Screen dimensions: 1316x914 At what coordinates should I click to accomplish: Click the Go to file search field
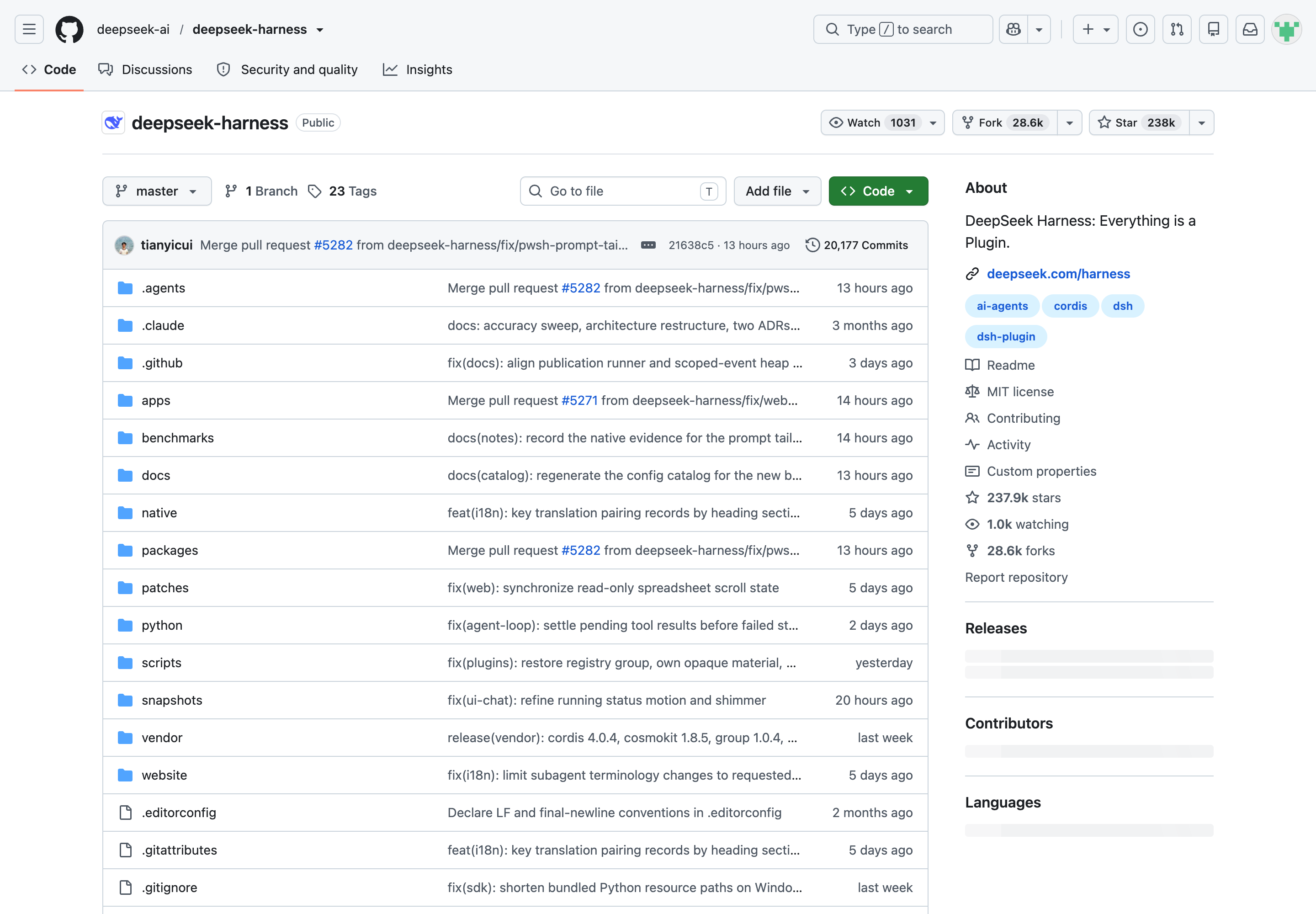coord(622,191)
